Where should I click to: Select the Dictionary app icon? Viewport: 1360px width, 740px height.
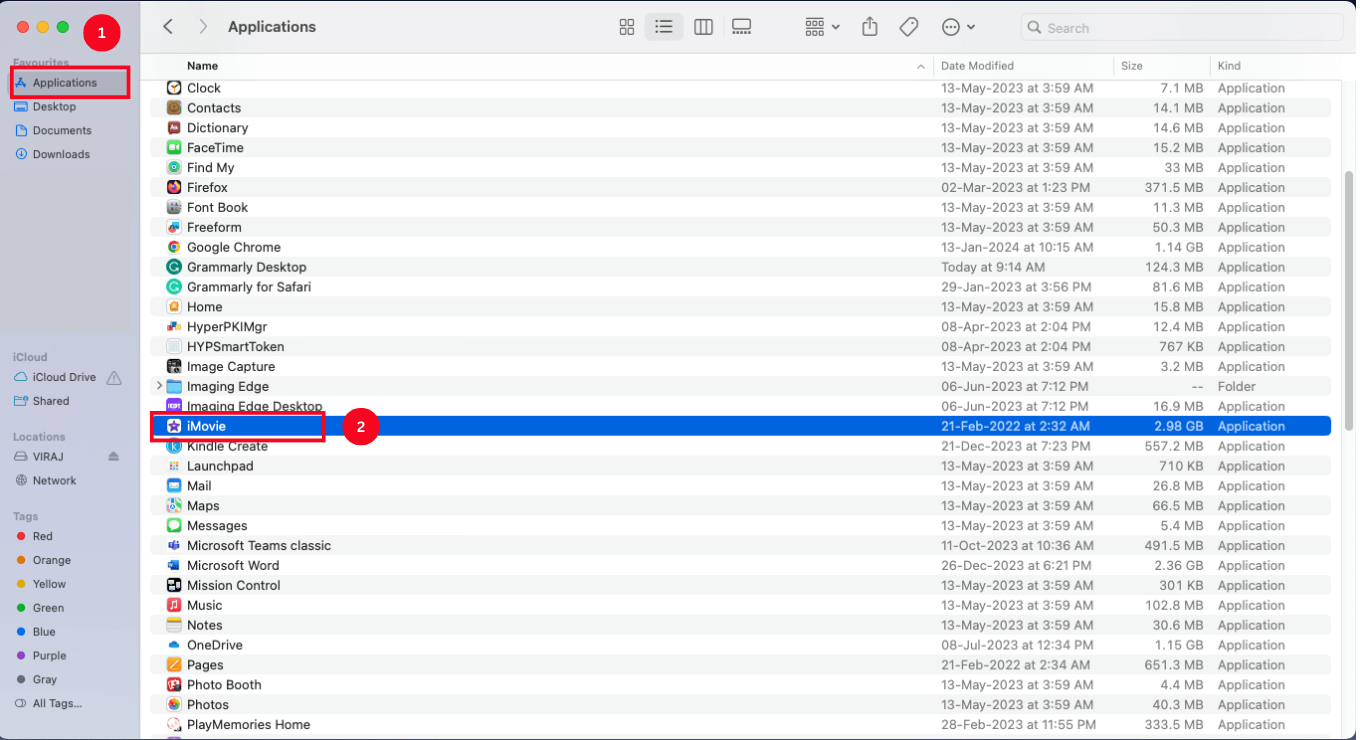(174, 128)
